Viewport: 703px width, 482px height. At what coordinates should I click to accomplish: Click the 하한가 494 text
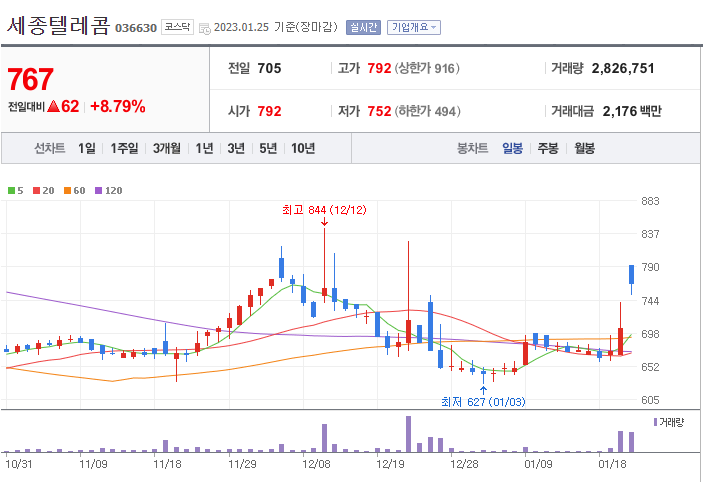pyautogui.click(x=428, y=111)
